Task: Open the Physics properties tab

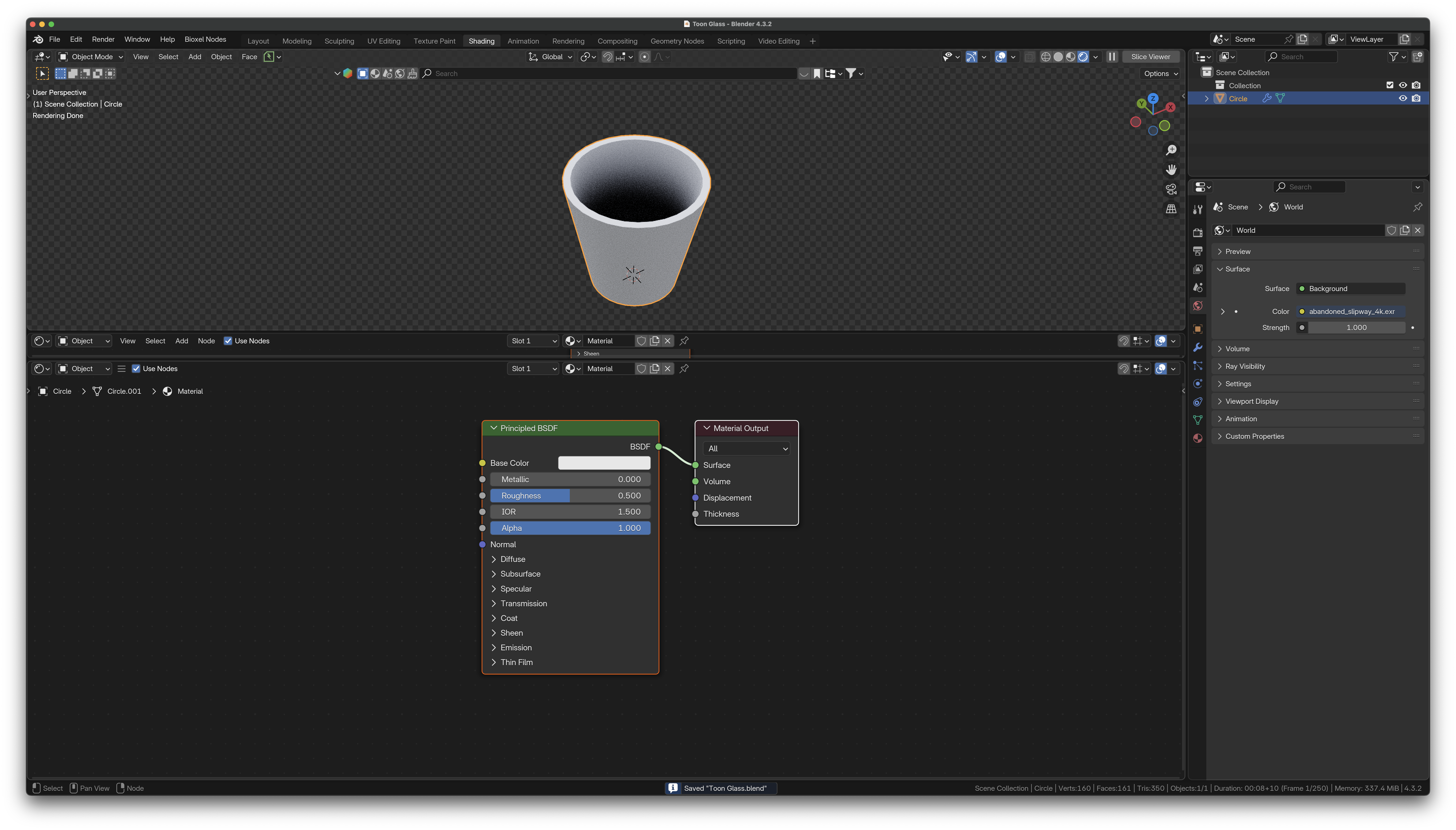Action: [x=1197, y=384]
